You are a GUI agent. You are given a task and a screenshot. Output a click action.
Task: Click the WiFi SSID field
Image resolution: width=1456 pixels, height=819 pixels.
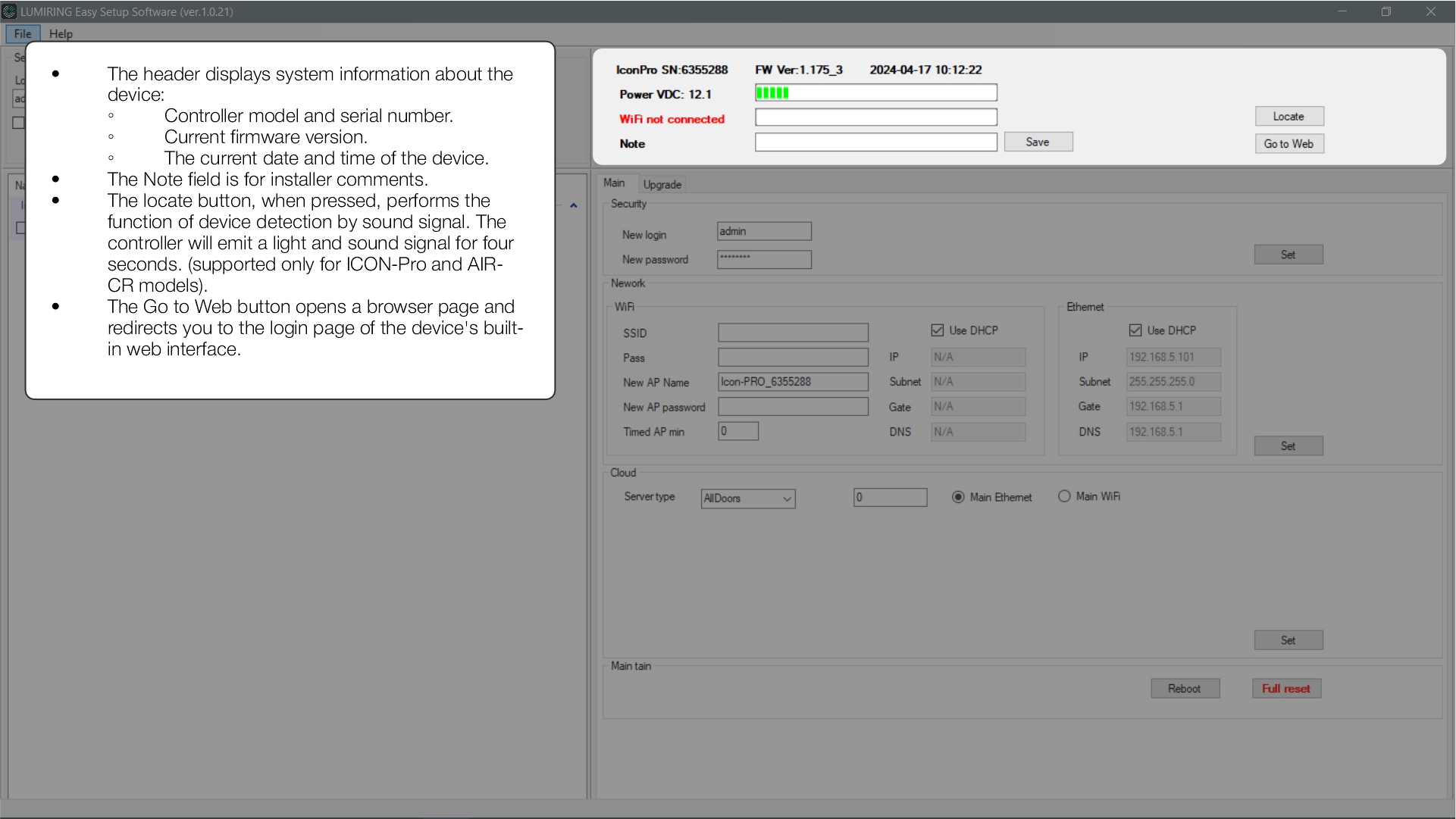pos(793,333)
